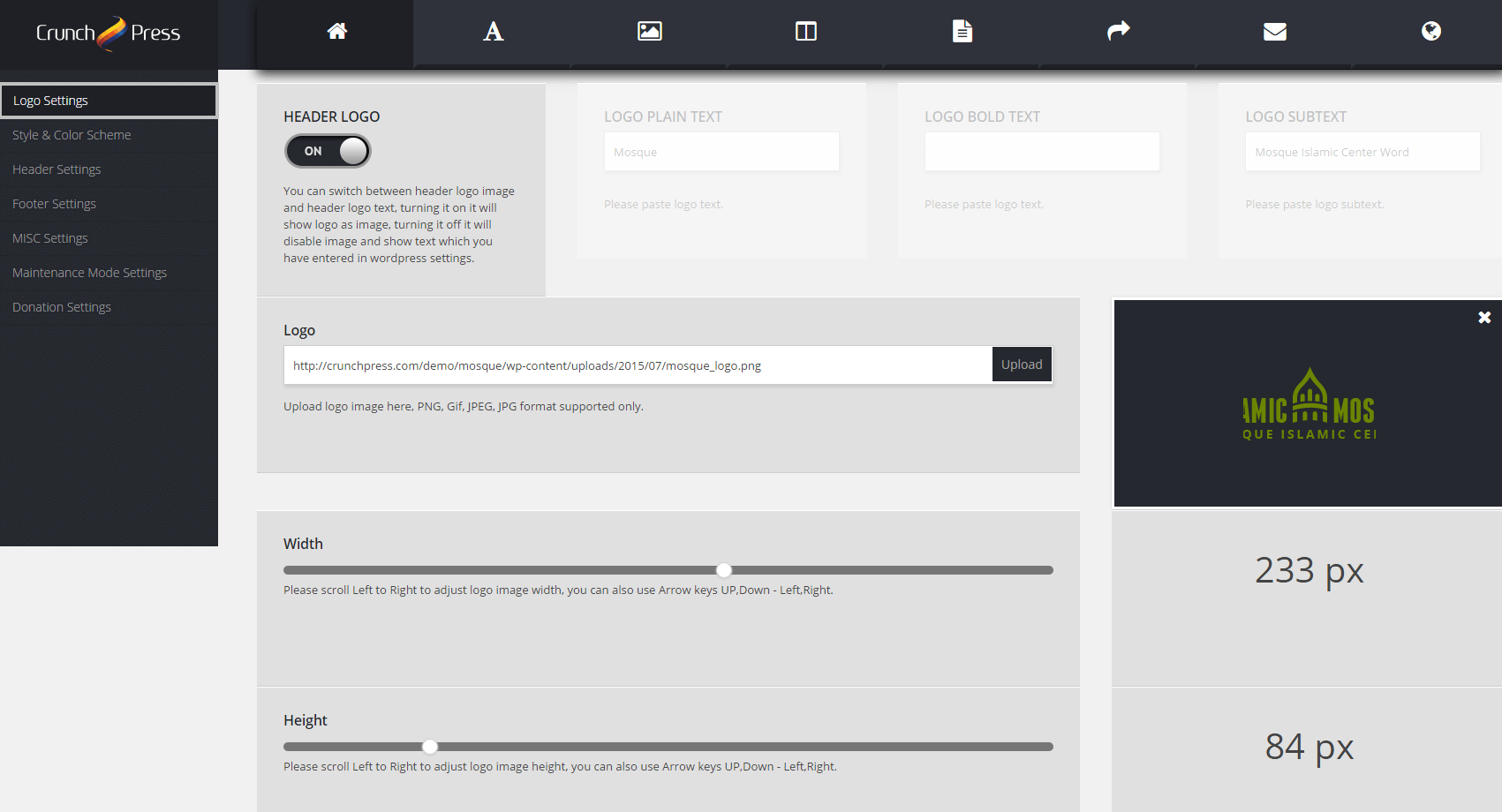The height and width of the screenshot is (812, 1502).
Task: Open the document page settings icon
Action: (x=962, y=32)
